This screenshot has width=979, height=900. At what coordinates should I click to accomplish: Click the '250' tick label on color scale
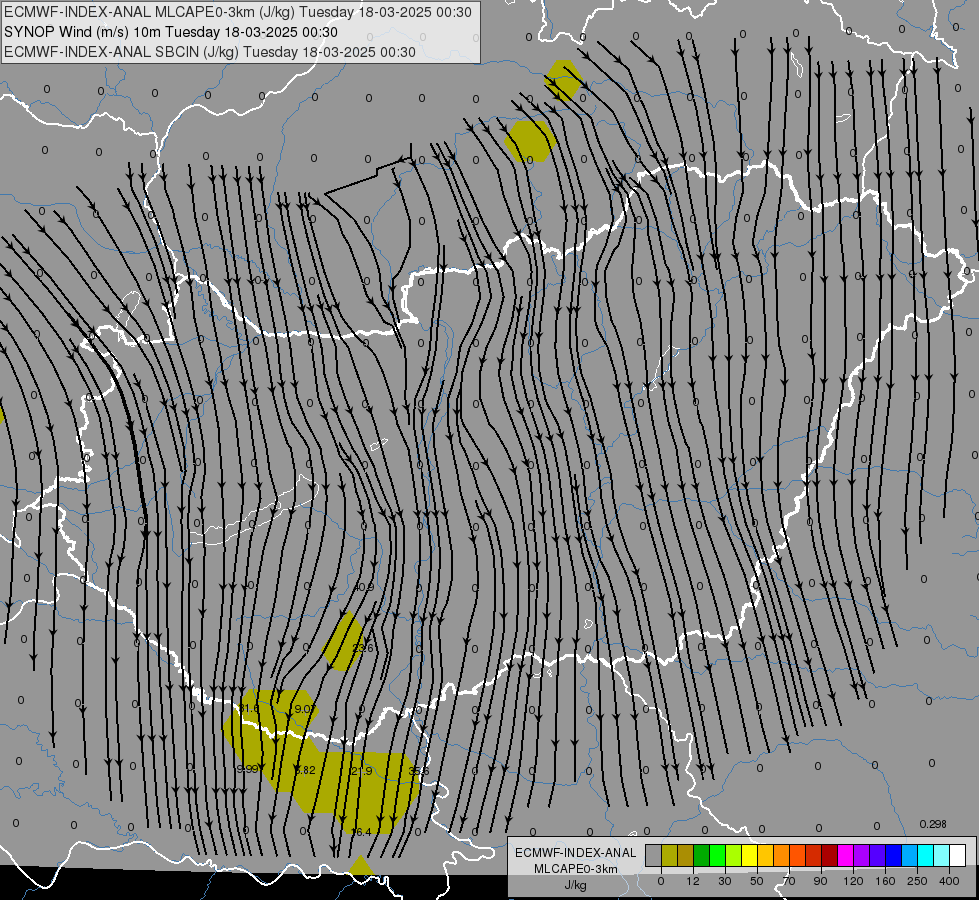[917, 881]
